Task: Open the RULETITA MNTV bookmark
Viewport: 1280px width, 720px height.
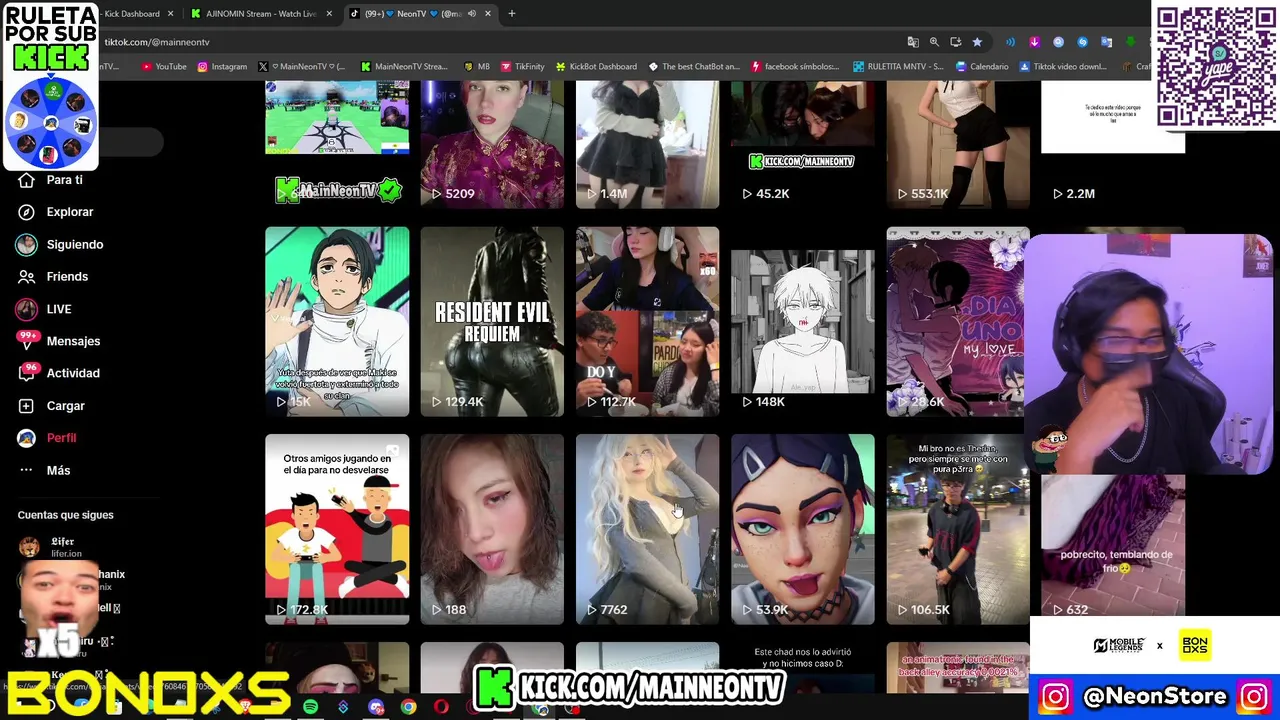Action: click(898, 67)
